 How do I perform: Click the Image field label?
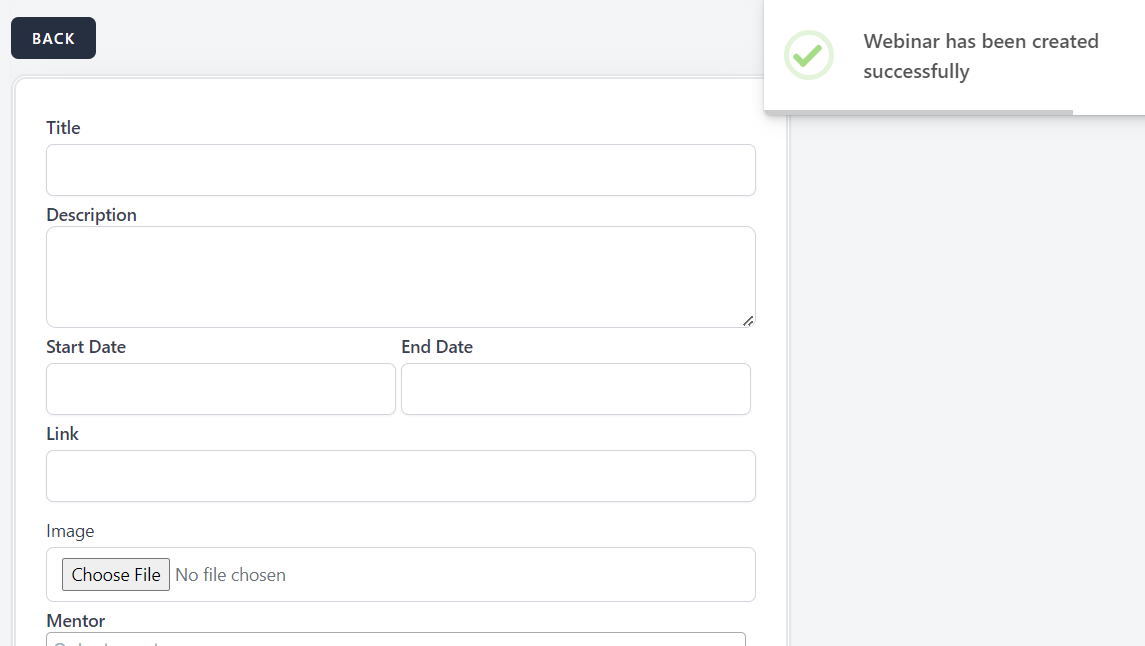click(x=70, y=531)
